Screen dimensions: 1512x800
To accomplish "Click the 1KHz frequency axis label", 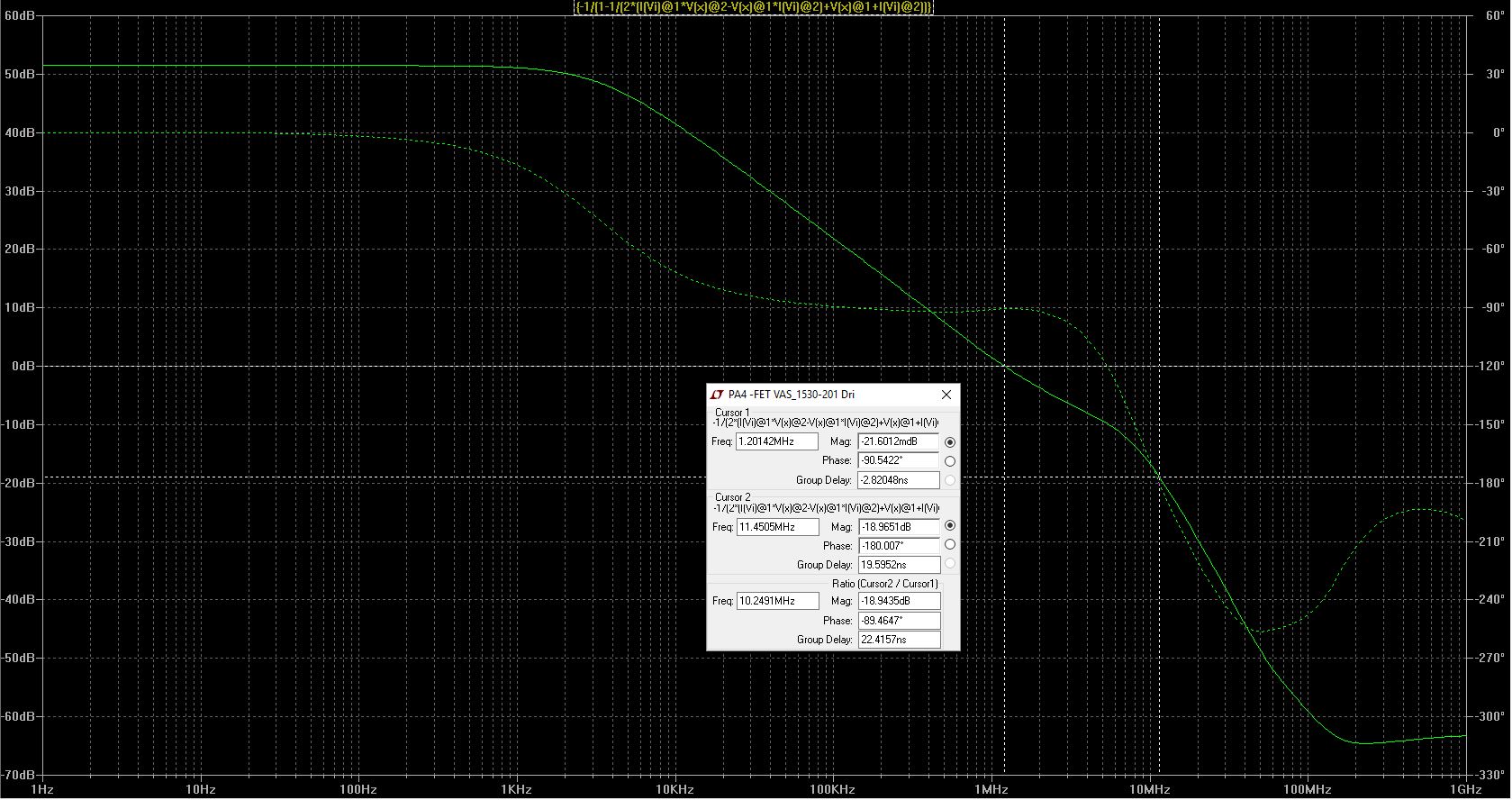I will pos(516,790).
